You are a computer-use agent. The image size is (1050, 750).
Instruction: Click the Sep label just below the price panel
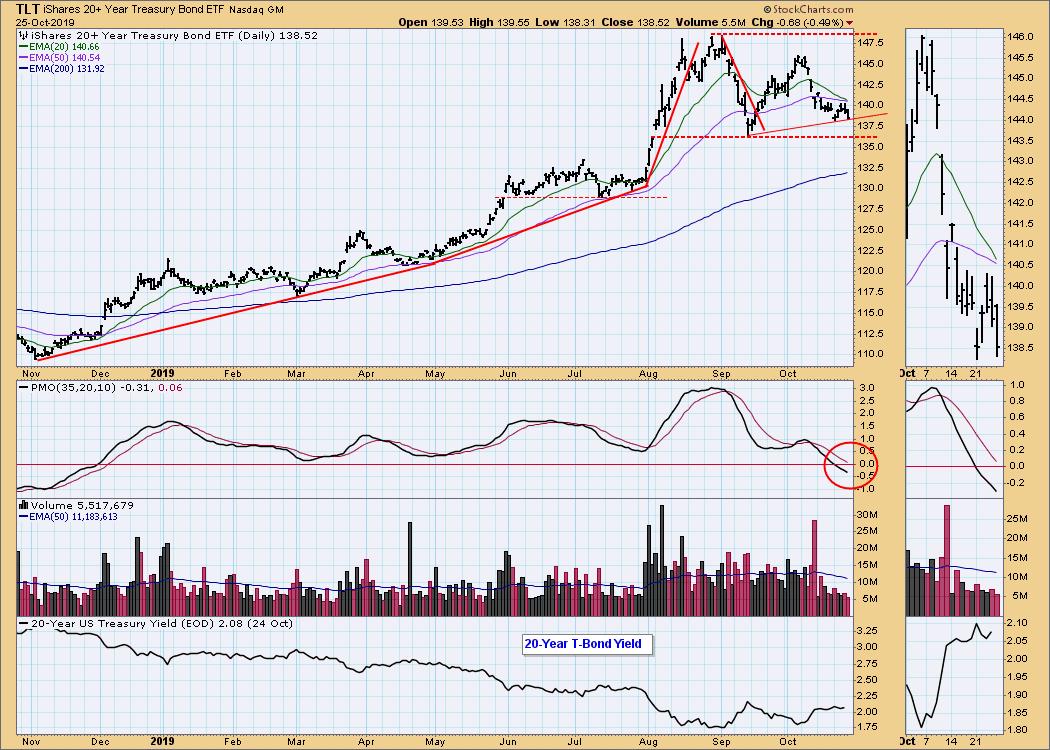pos(721,374)
